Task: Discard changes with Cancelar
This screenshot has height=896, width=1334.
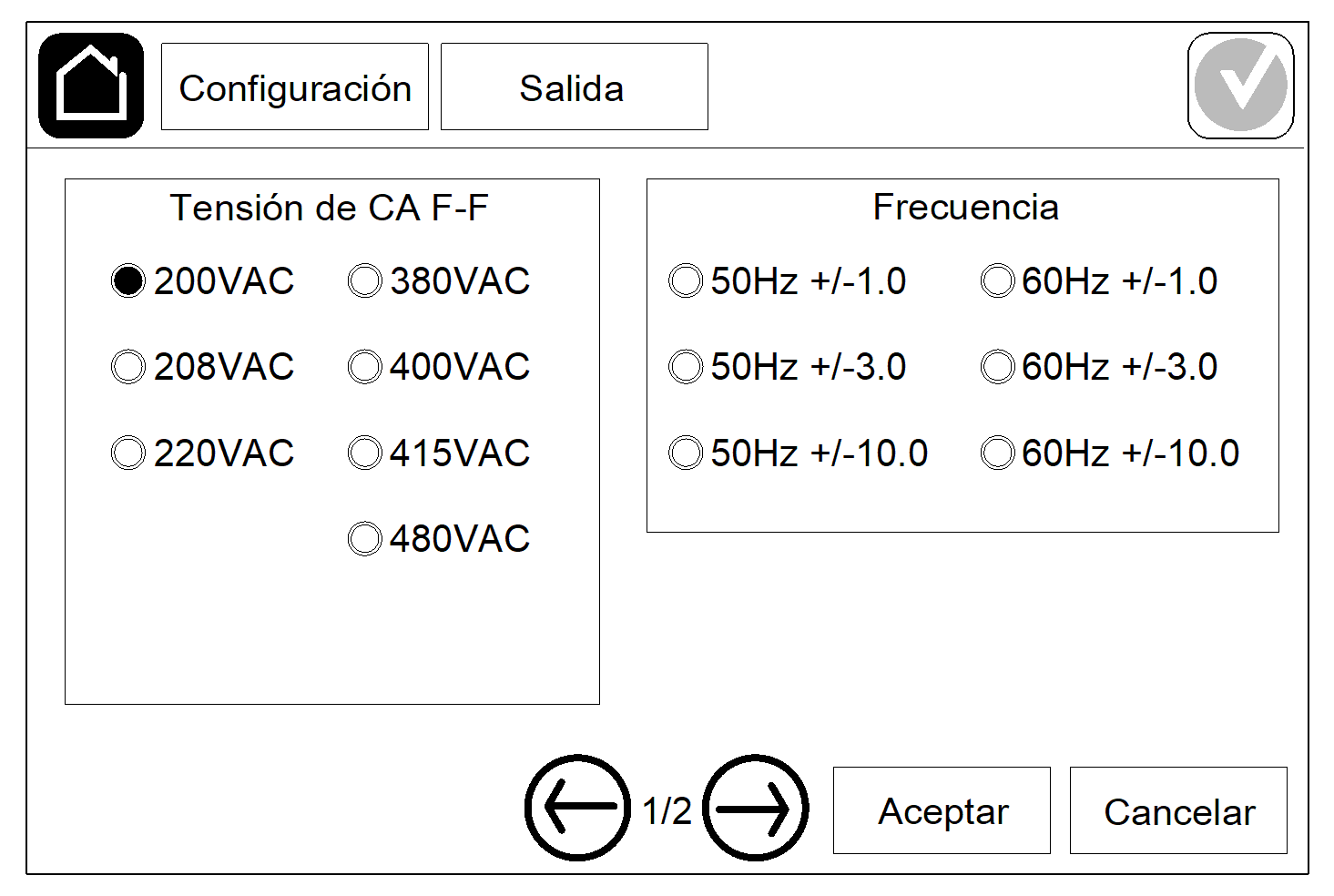Action: click(x=1178, y=810)
